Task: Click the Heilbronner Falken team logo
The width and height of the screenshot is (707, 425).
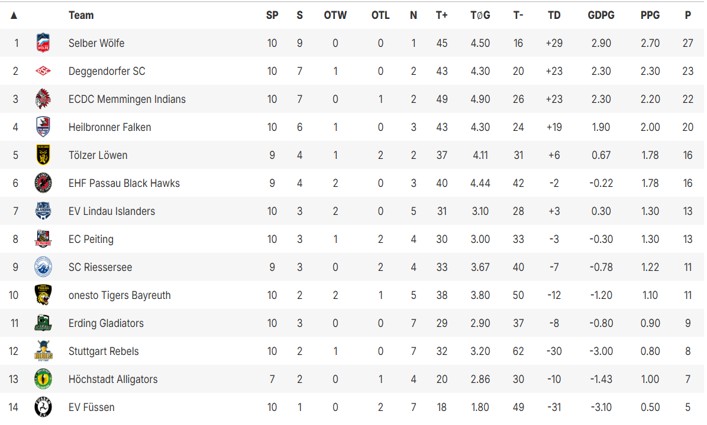Action: pyautogui.click(x=43, y=127)
